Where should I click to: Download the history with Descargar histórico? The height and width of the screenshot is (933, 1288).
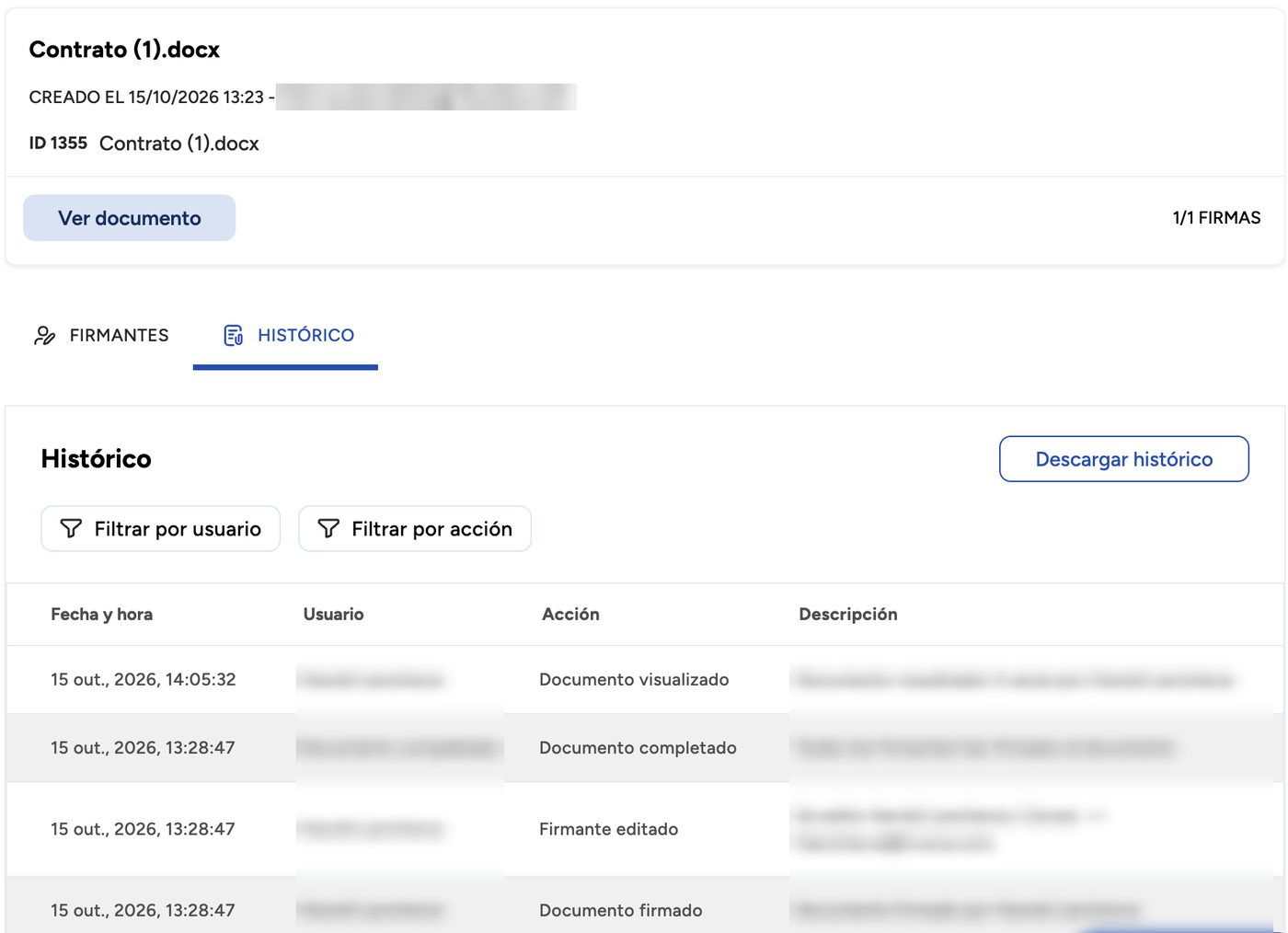pos(1123,459)
